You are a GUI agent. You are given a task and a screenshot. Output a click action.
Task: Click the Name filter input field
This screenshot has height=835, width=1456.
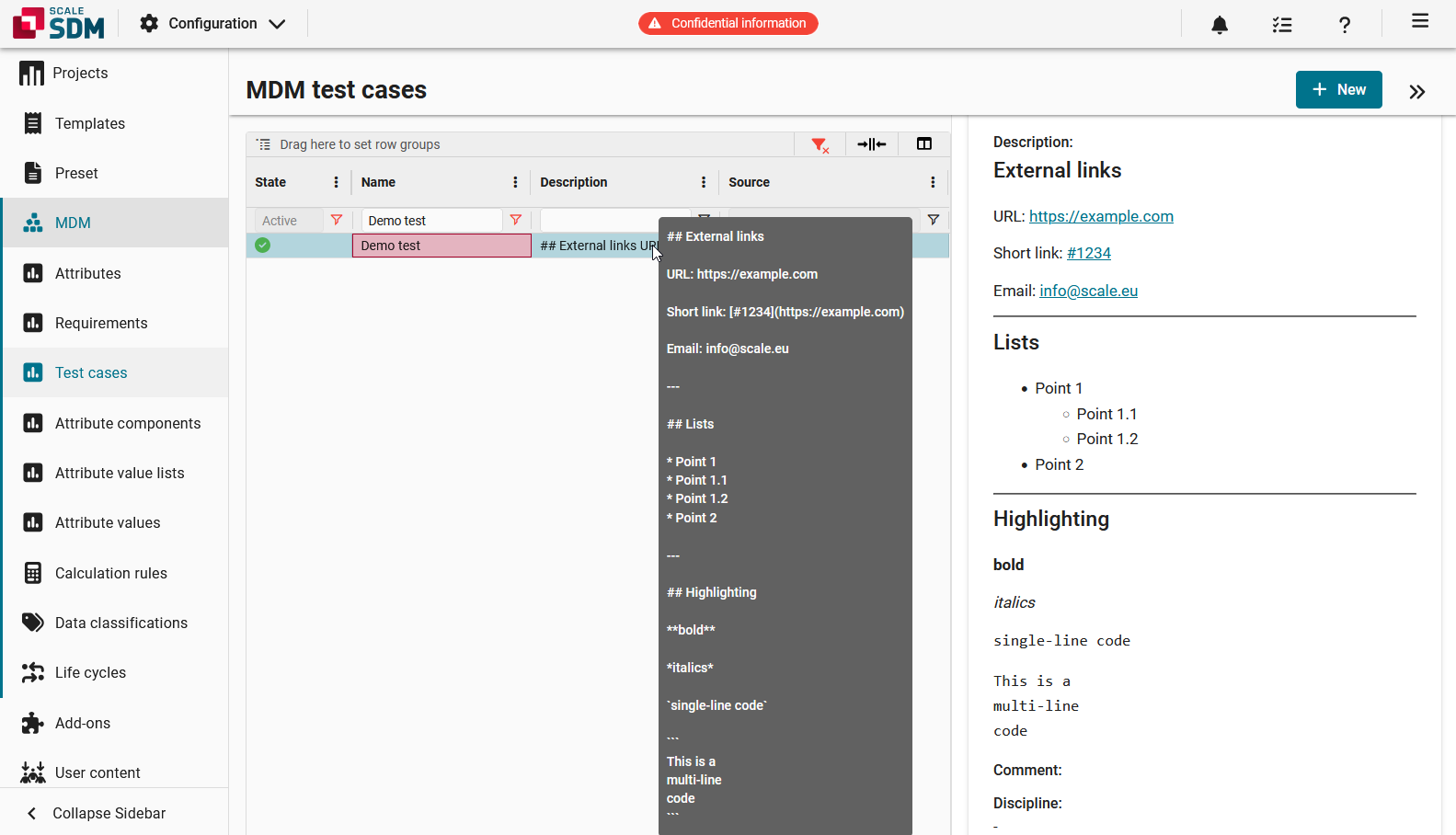click(x=431, y=221)
